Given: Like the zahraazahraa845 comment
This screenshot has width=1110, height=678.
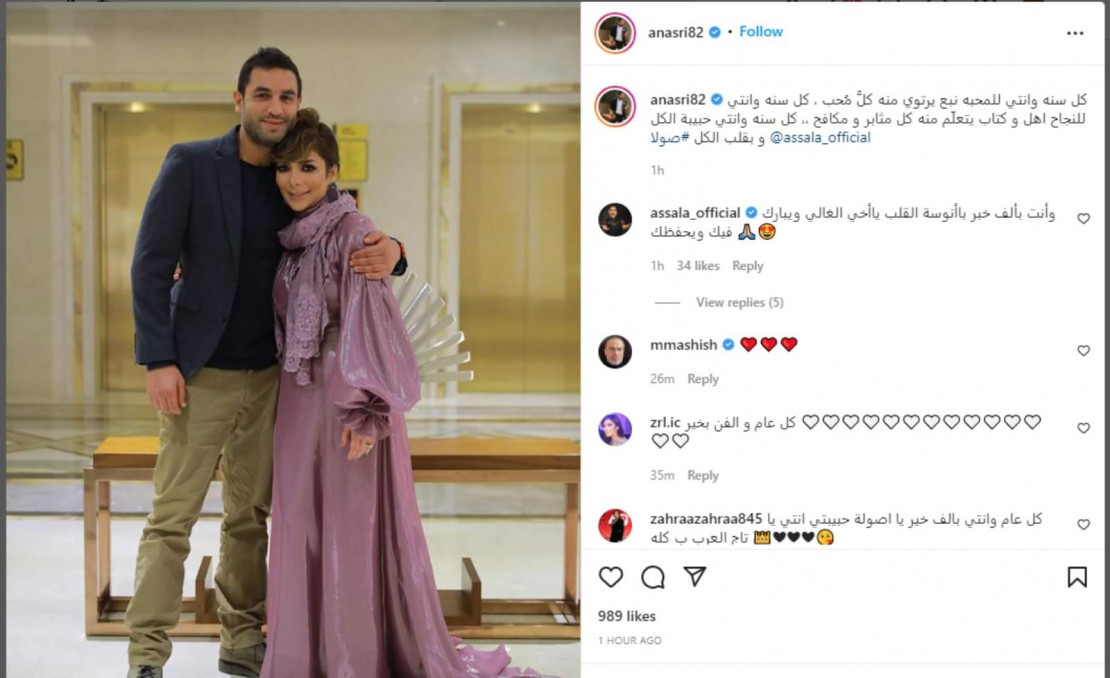Looking at the screenshot, I should click(x=1083, y=524).
